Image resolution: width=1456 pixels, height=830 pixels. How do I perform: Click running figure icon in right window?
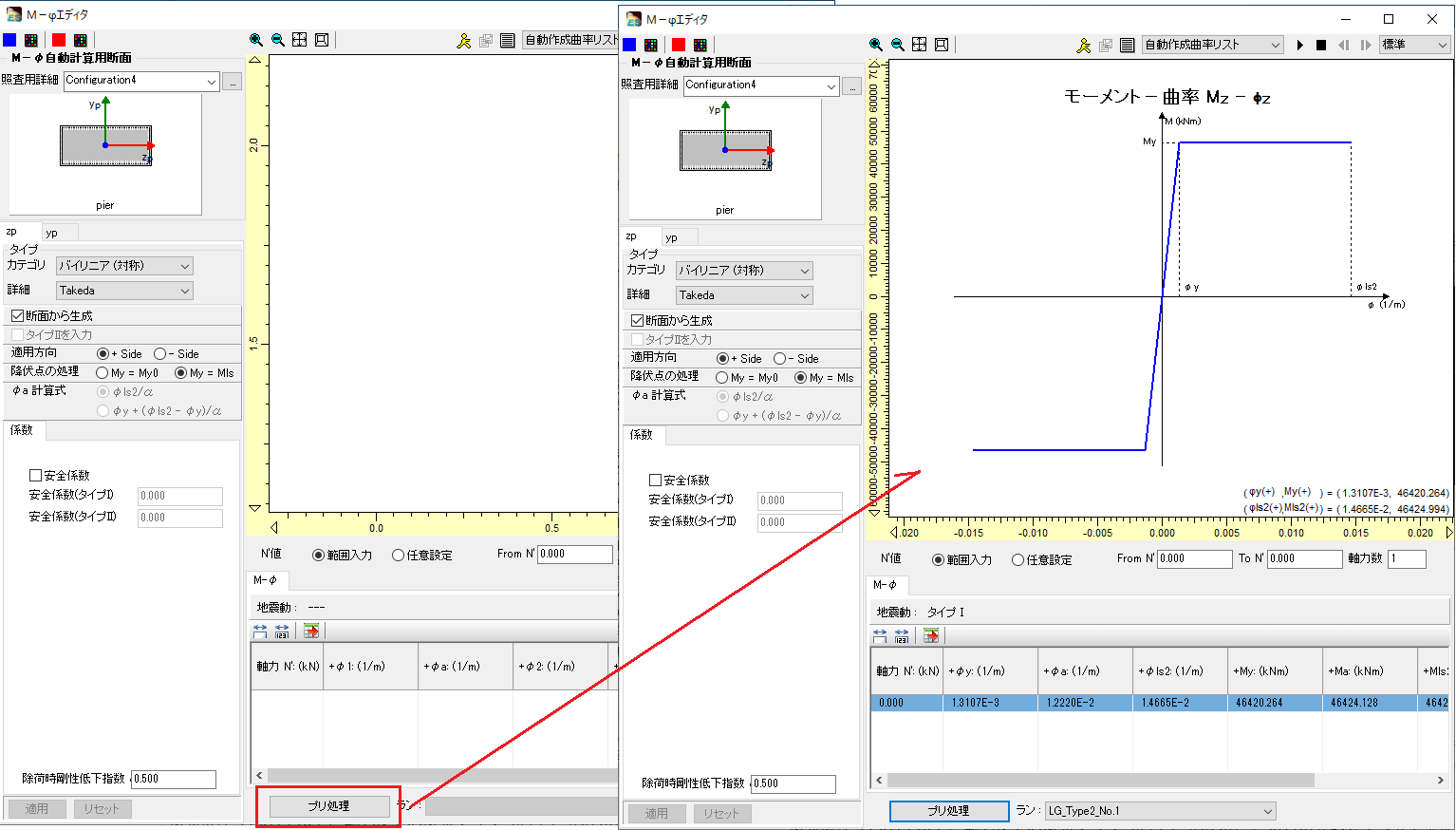click(x=1084, y=45)
